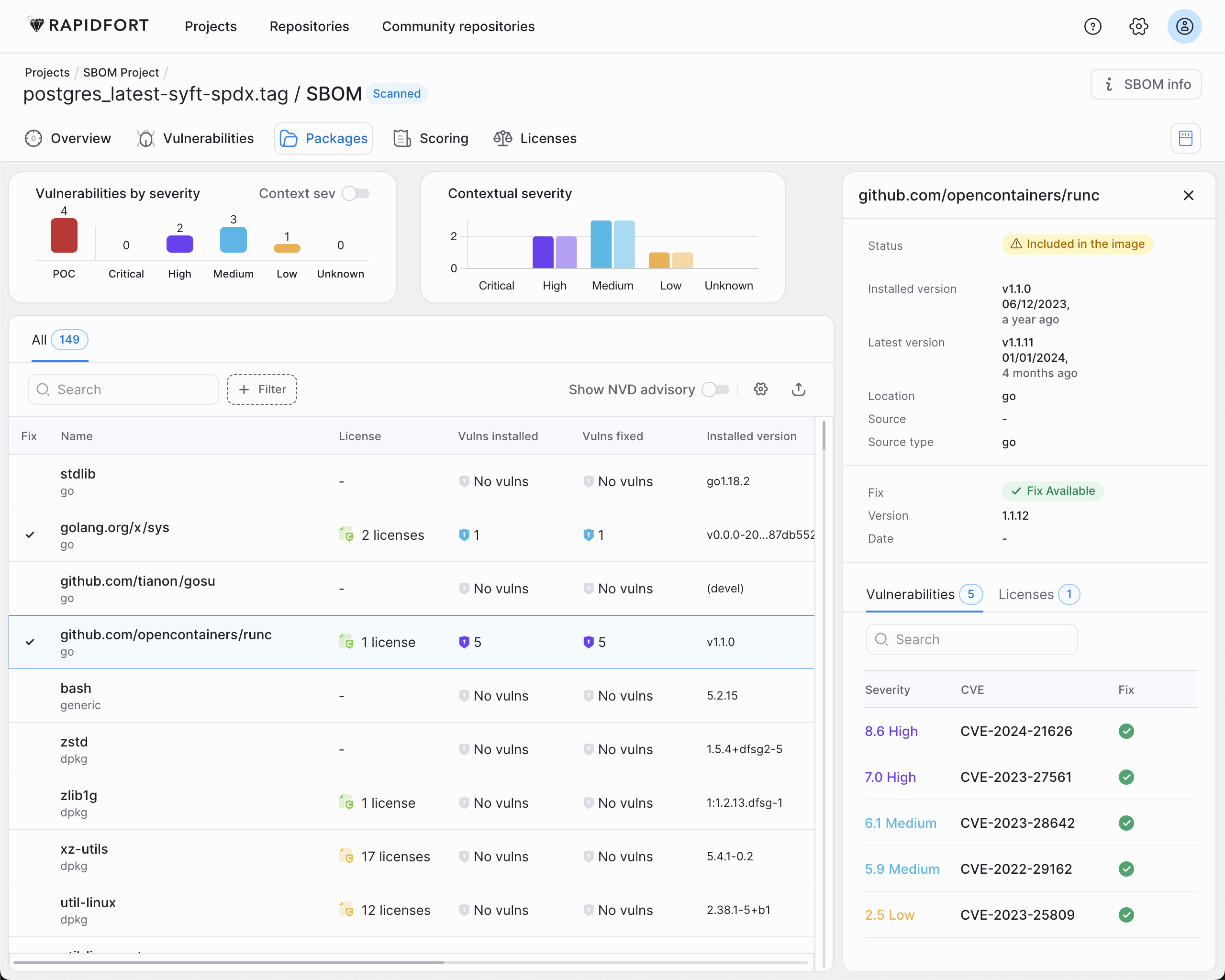The height and width of the screenshot is (980, 1225).
Task: Open the user account avatar
Action: pyautogui.click(x=1184, y=26)
